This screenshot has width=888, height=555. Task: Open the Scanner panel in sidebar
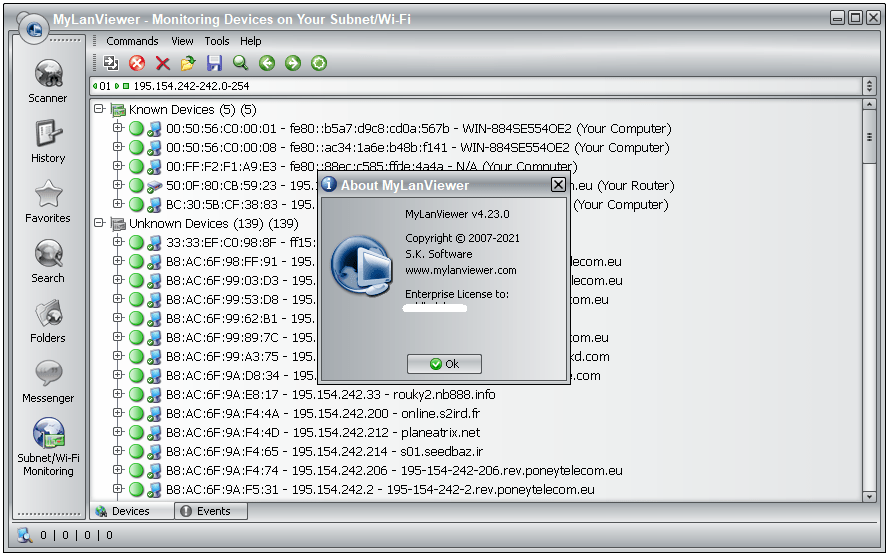[x=48, y=81]
